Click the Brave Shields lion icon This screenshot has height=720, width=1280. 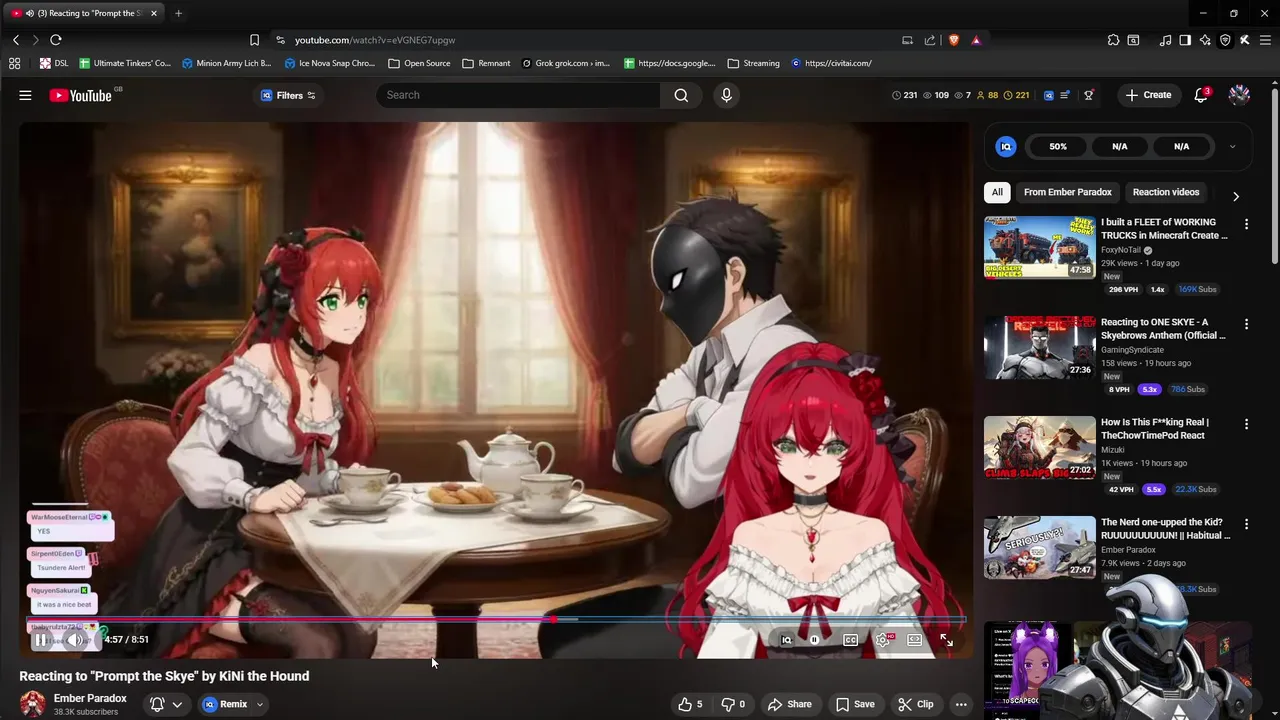pos(954,40)
